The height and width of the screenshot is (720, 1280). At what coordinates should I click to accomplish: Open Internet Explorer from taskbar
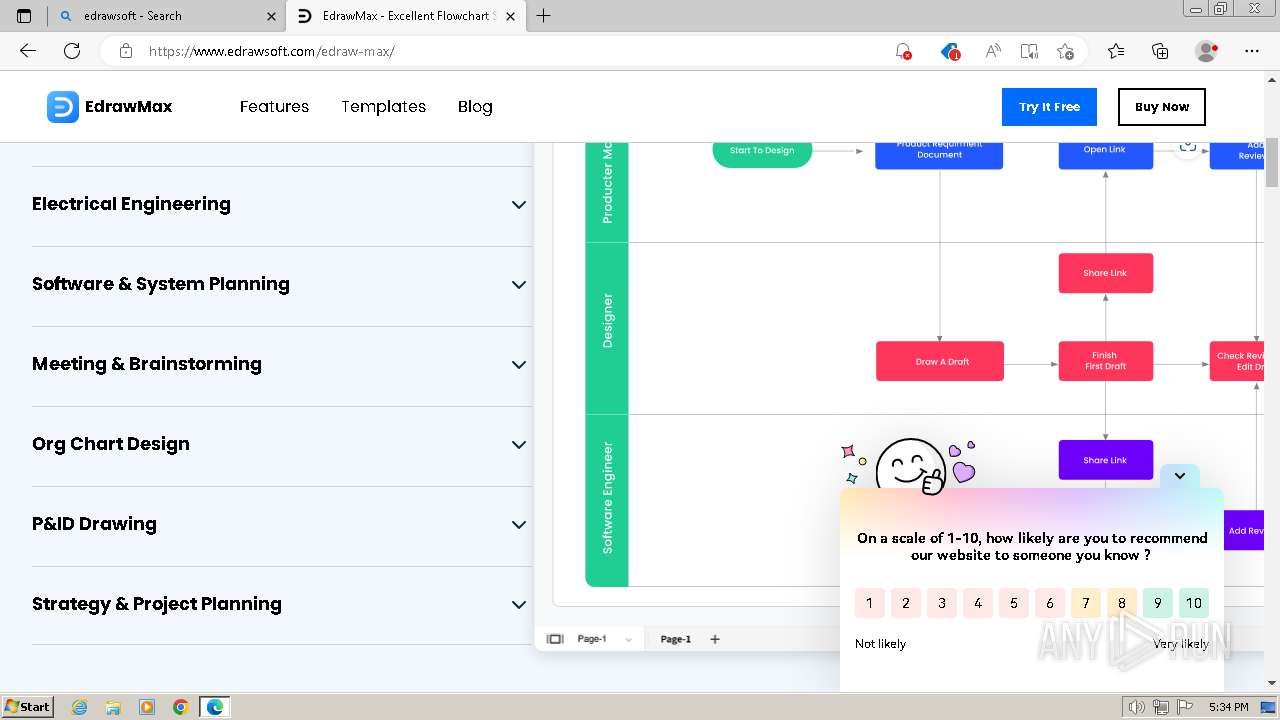(79, 707)
